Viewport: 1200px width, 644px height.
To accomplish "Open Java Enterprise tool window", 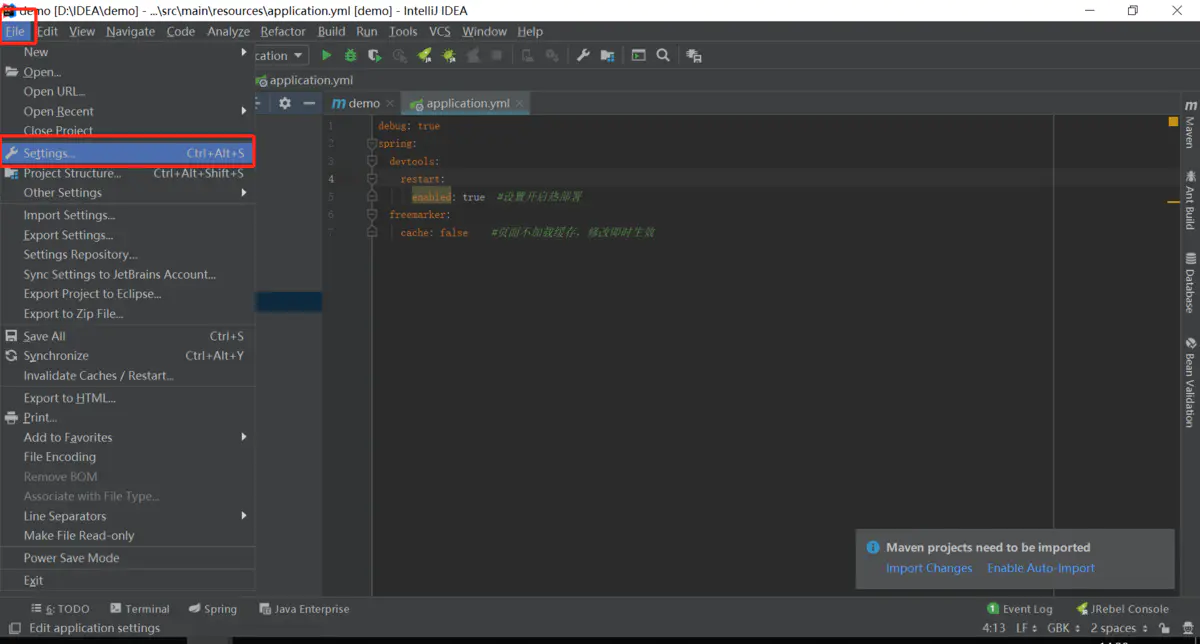I will (x=304, y=609).
